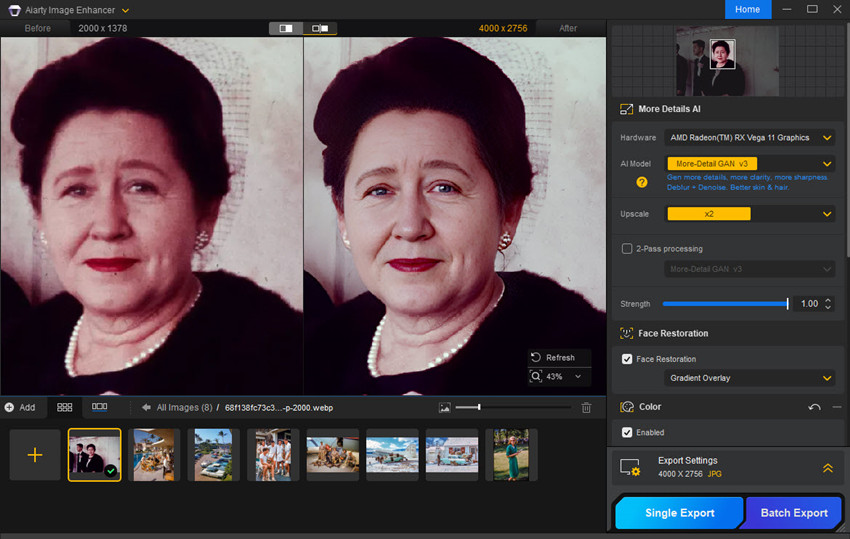
Task: Switch to split compare view mode
Action: pyautogui.click(x=286, y=28)
